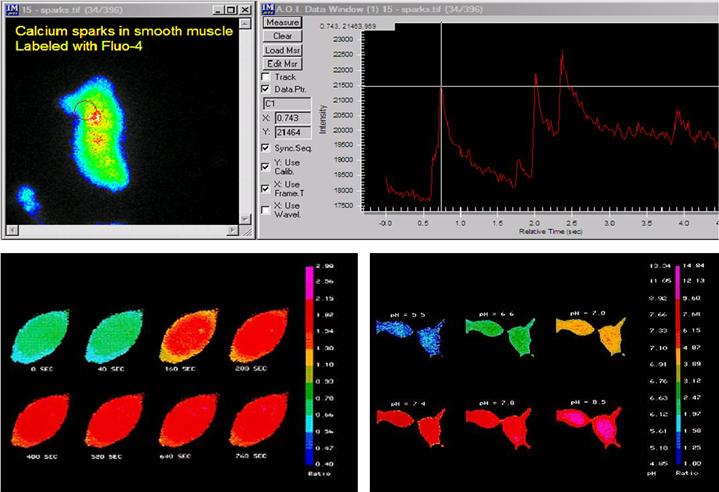Disable the Y: Use Calib. option
This screenshot has height=492, width=719.
(265, 167)
